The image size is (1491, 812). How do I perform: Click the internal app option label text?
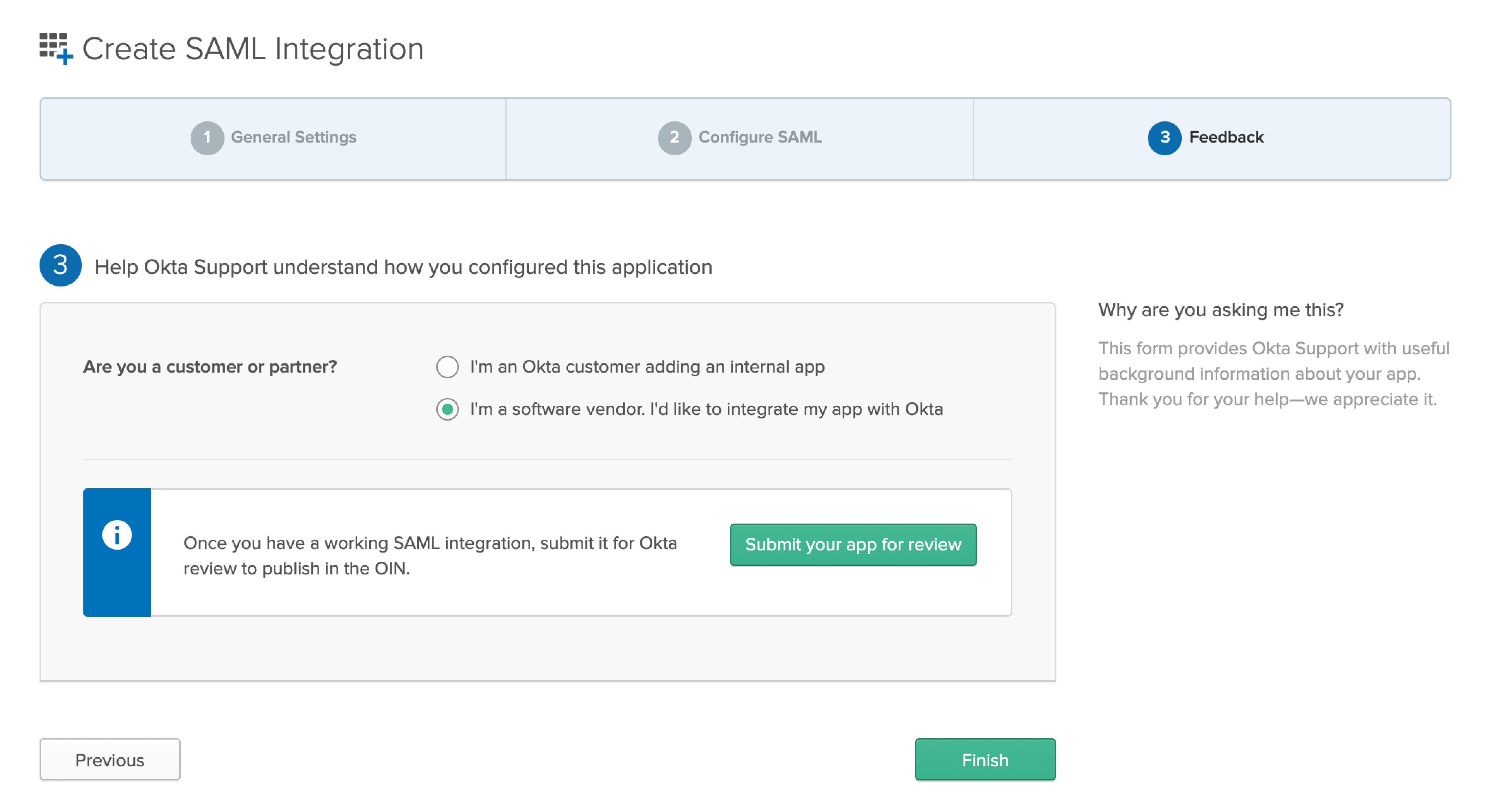[x=646, y=367]
